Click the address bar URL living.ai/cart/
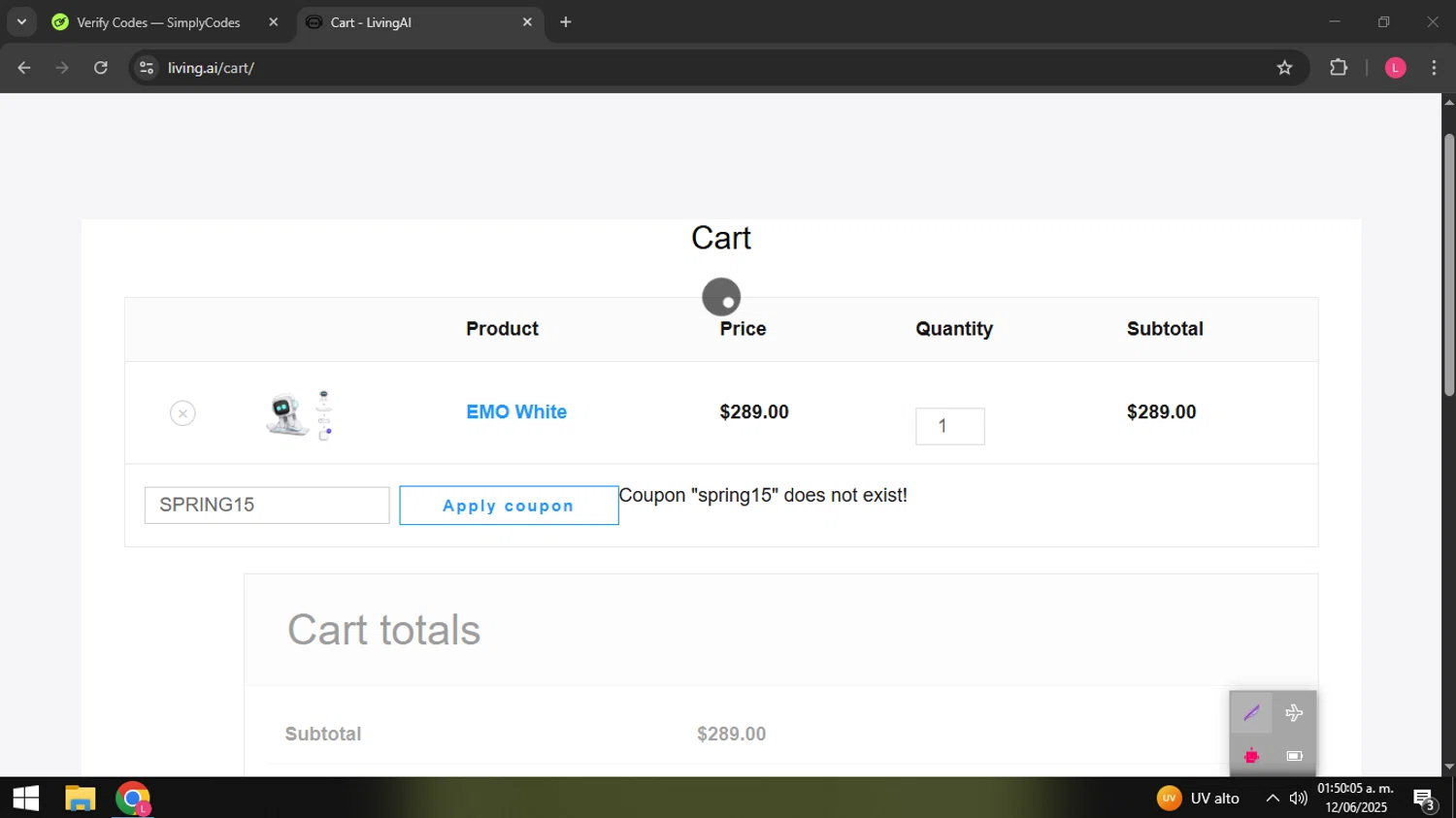 point(211,68)
